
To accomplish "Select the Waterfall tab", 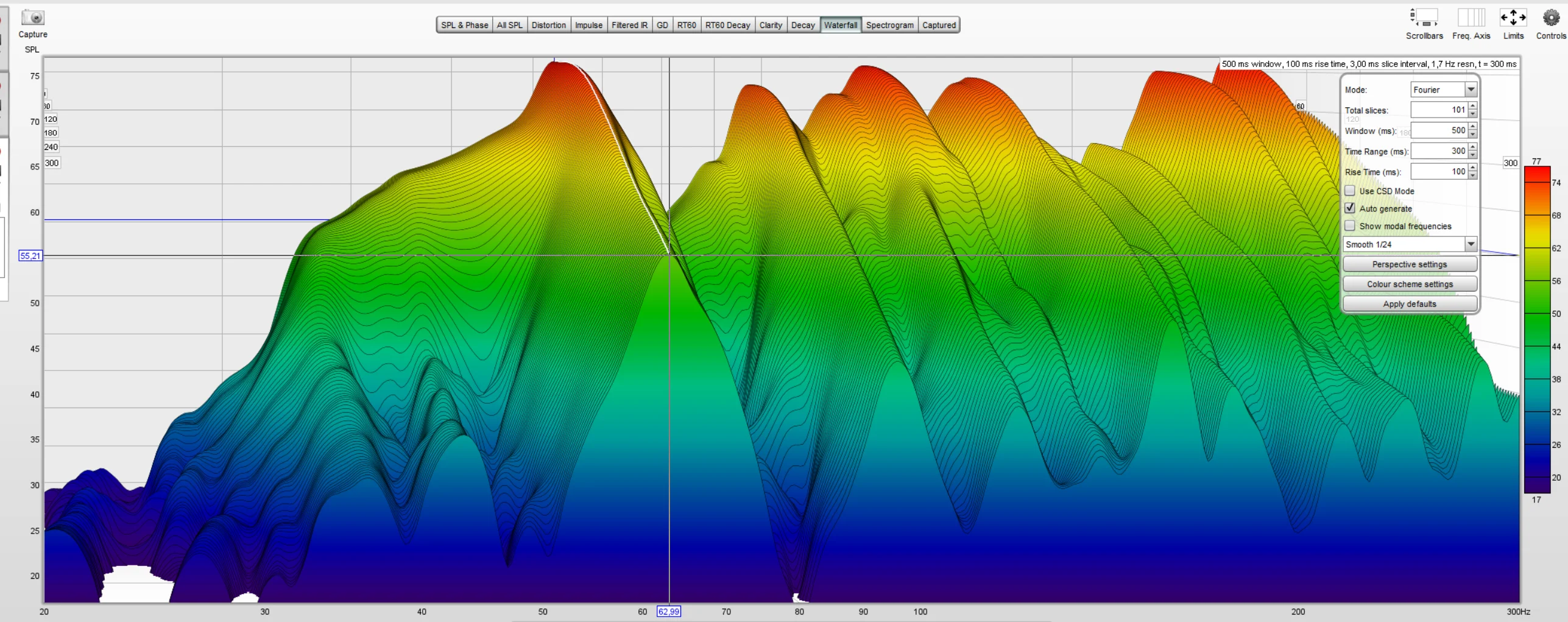I will (x=841, y=25).
